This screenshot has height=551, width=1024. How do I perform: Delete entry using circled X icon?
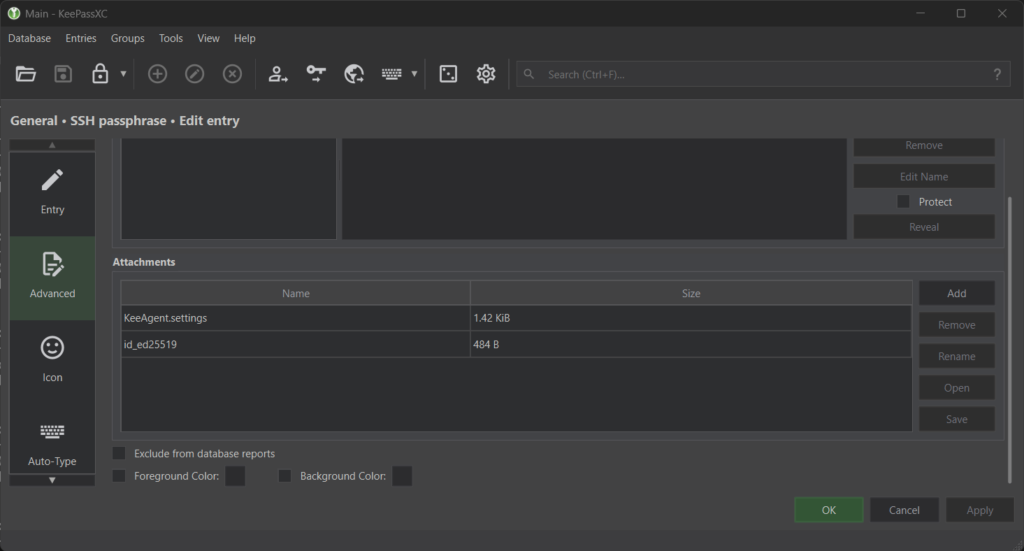pyautogui.click(x=232, y=74)
